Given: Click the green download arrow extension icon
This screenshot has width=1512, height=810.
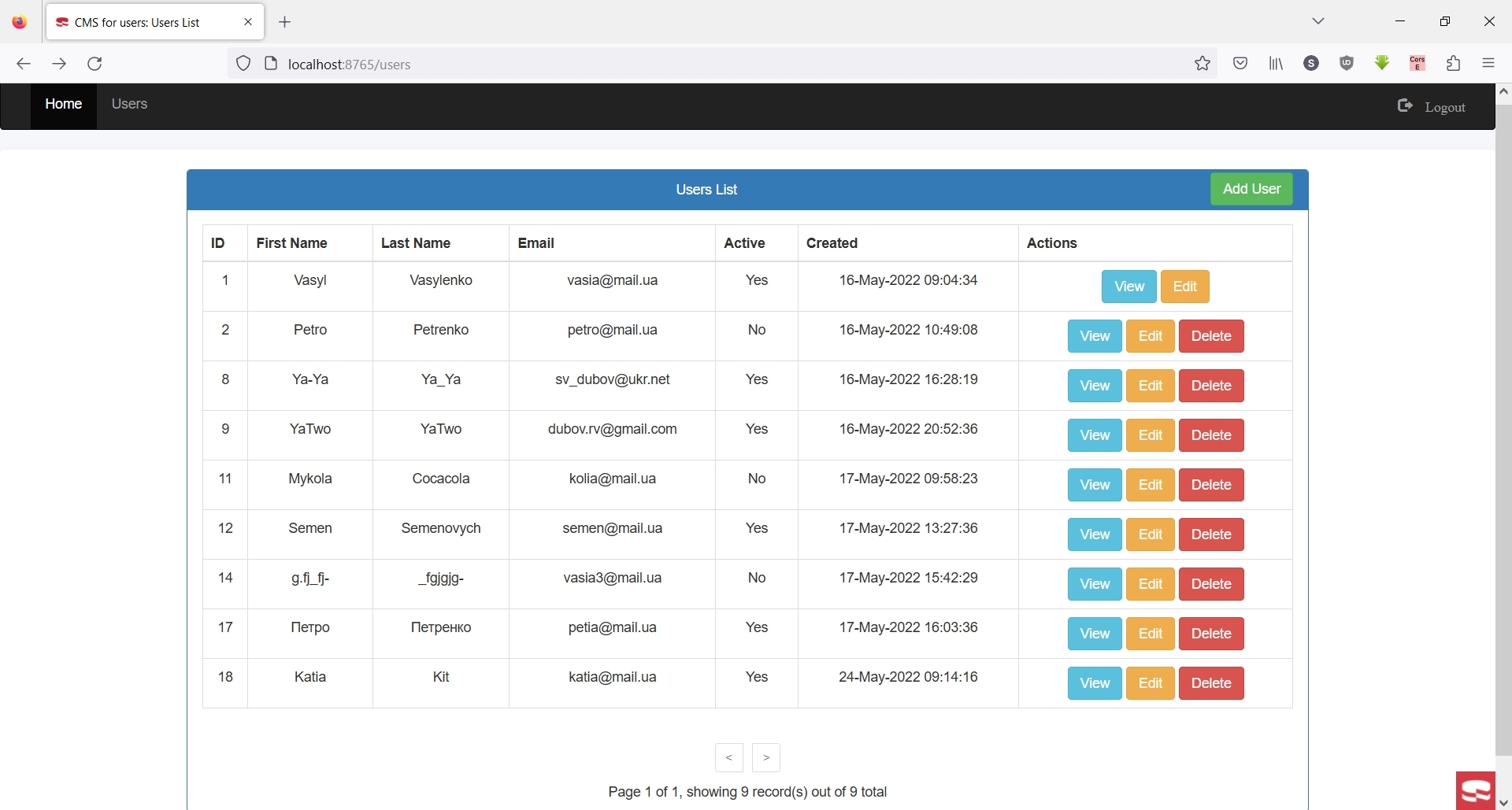Looking at the screenshot, I should click(x=1382, y=63).
